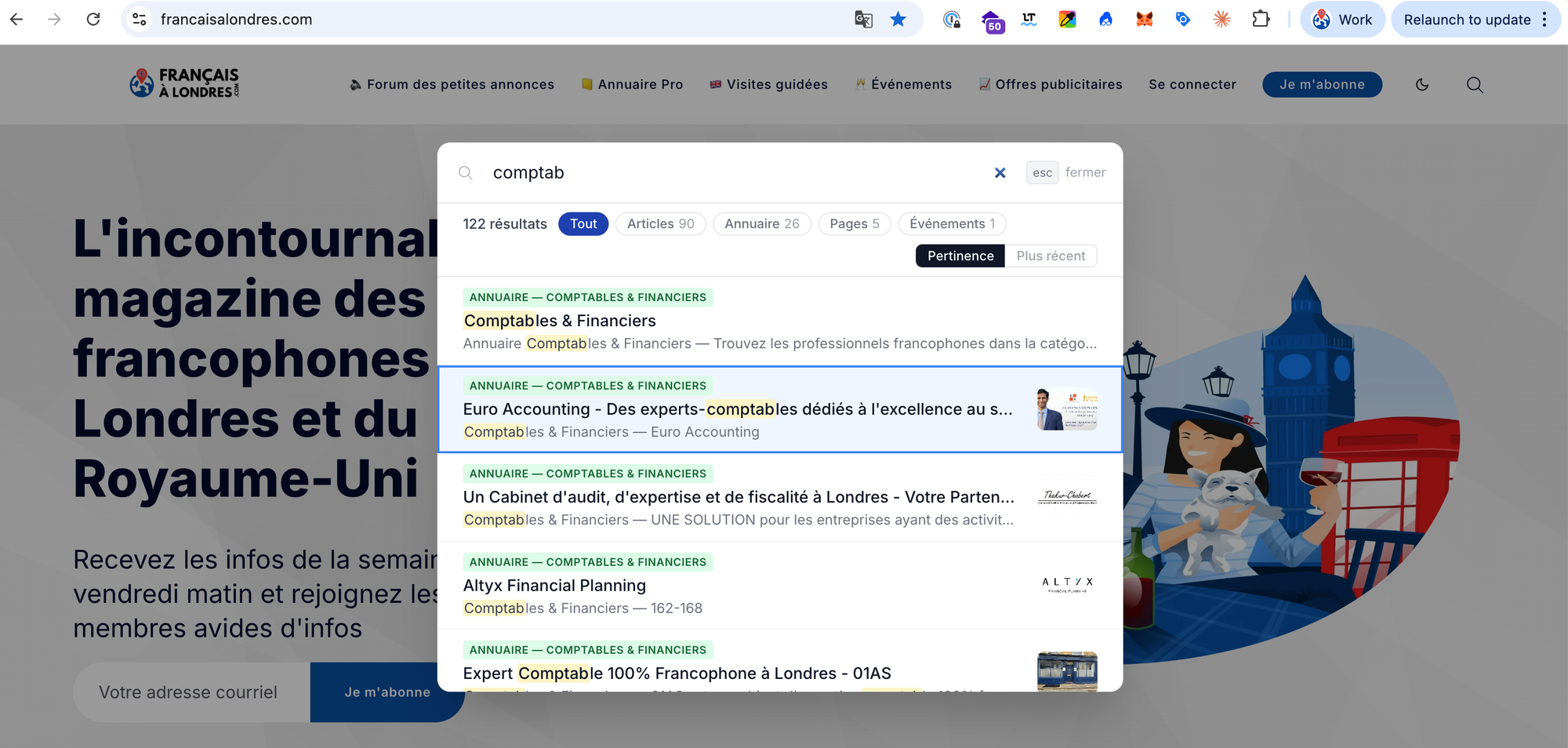Click in the comptab search field
Viewport: 1568px width, 748px height.
pyautogui.click(x=729, y=172)
